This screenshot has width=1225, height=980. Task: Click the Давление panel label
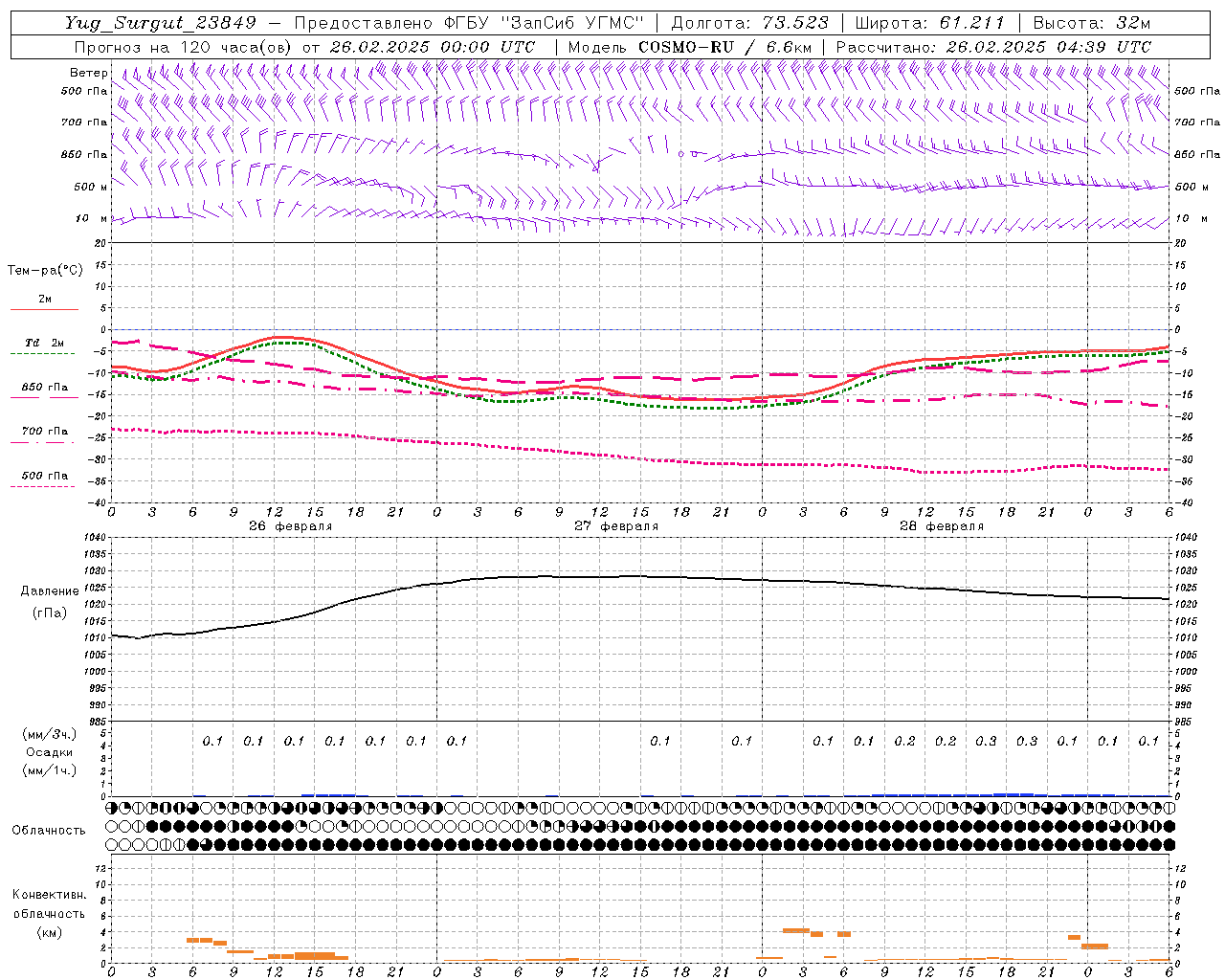(50, 591)
